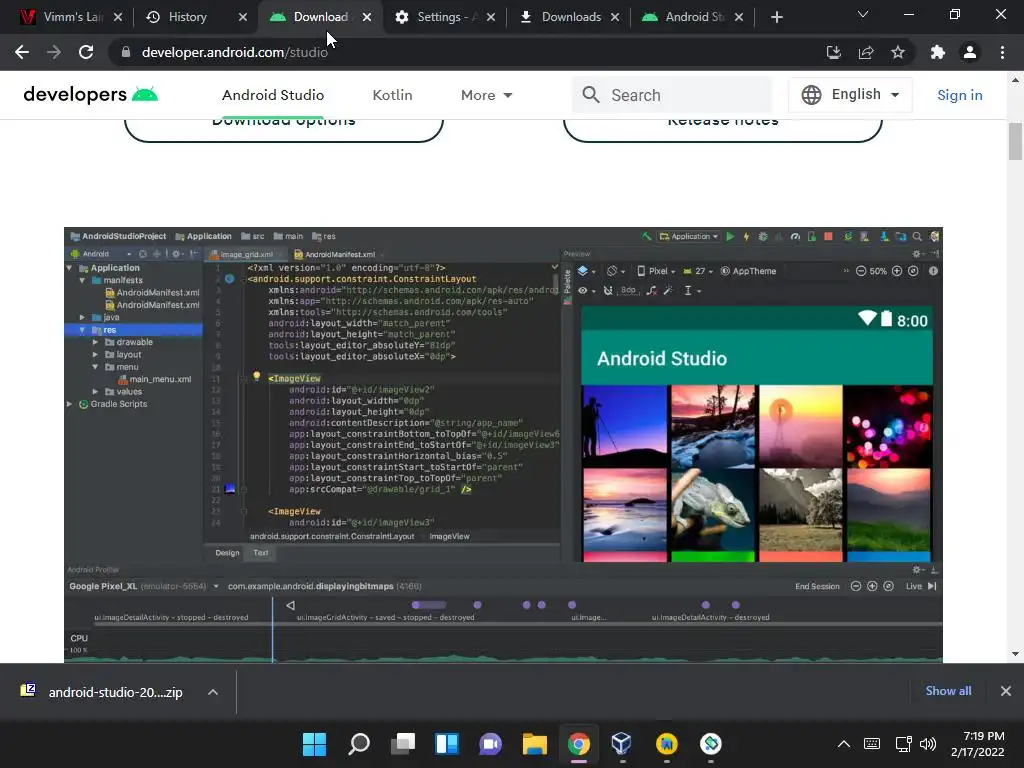
Task: Open the Teams Chat taskbar icon
Action: [x=490, y=744]
